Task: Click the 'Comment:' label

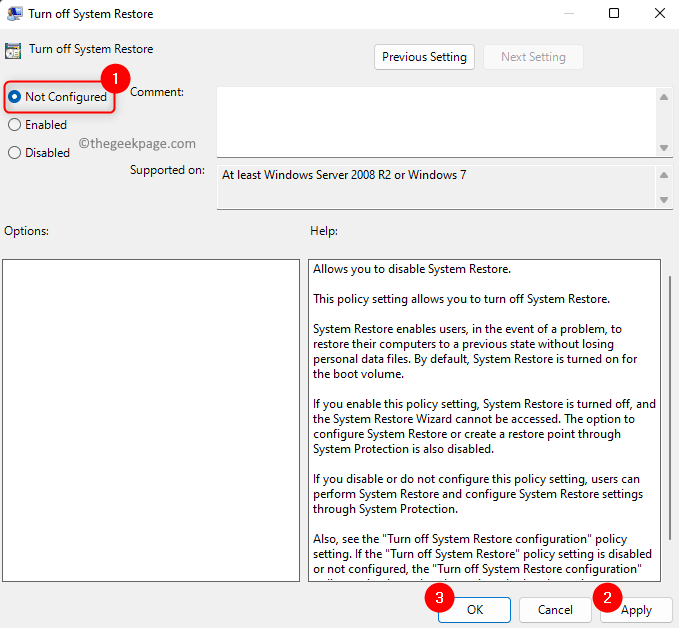Action: point(157,92)
